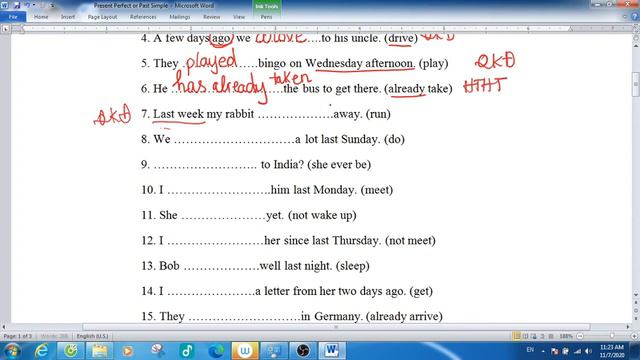Viewport: 640px width, 360px height.
Task: Switch to Full Screen Reading view
Action: 525,336
